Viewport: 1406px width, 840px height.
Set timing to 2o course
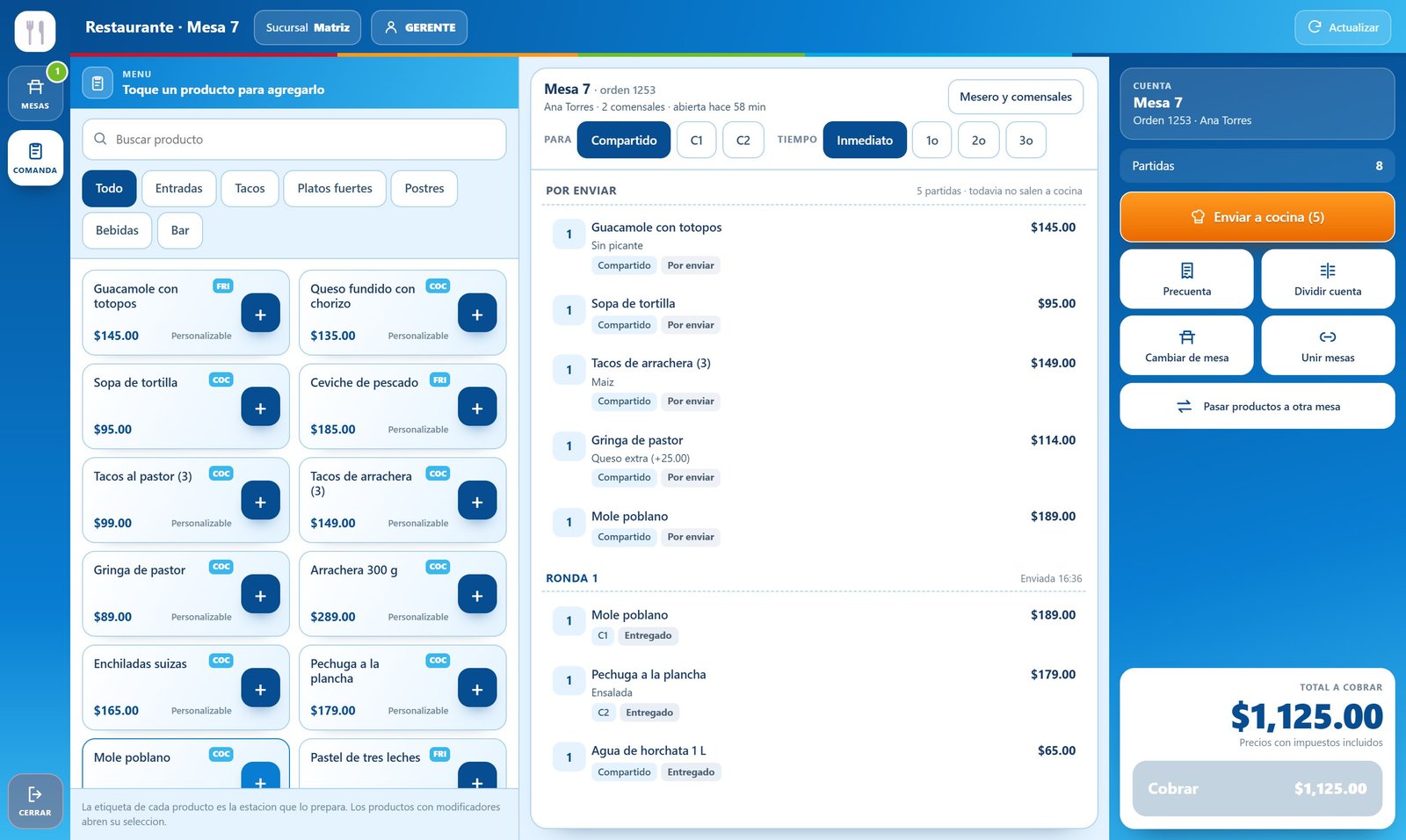[979, 140]
